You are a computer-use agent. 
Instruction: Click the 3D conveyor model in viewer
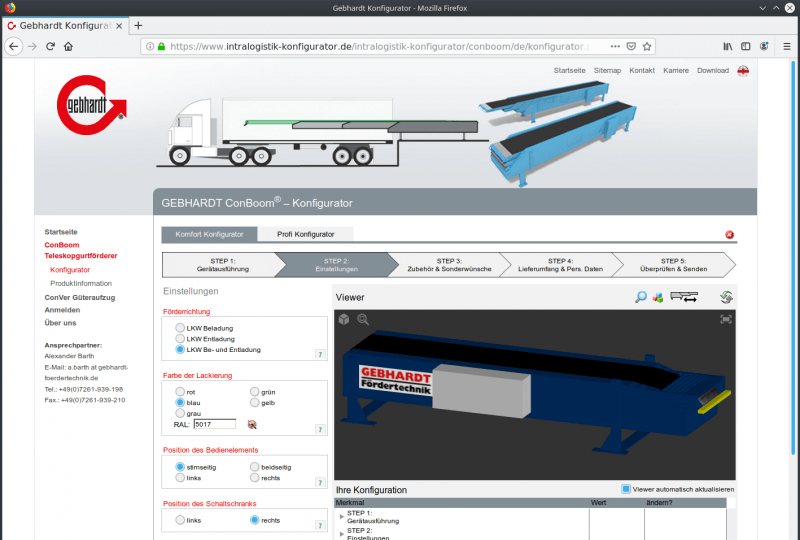535,394
